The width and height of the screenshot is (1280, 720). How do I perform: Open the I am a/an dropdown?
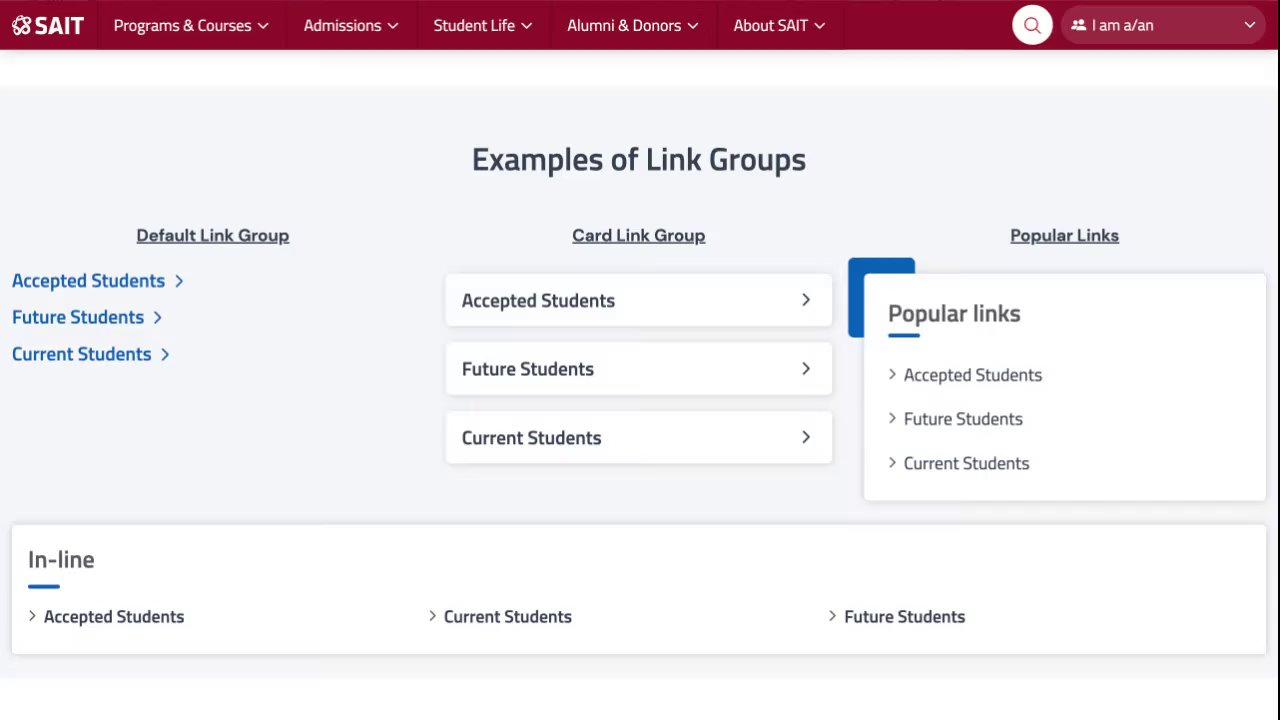tap(1163, 25)
